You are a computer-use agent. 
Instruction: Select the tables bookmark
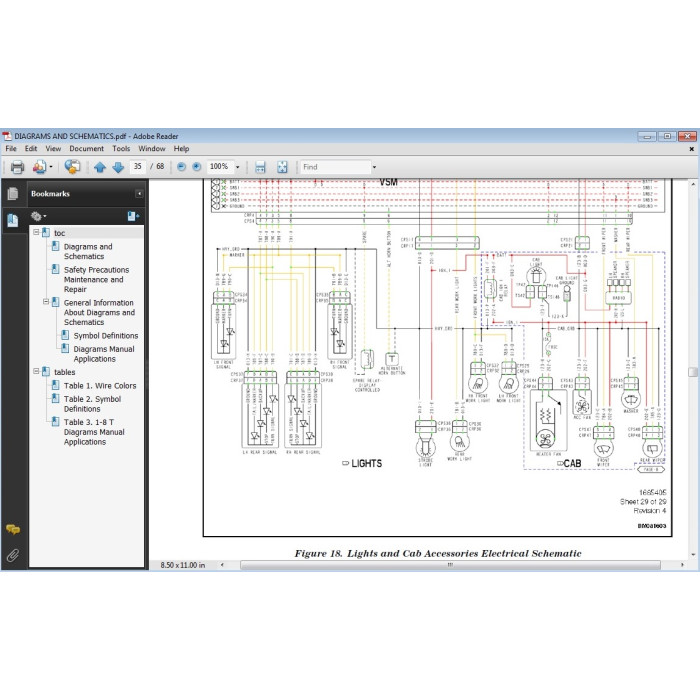click(65, 372)
